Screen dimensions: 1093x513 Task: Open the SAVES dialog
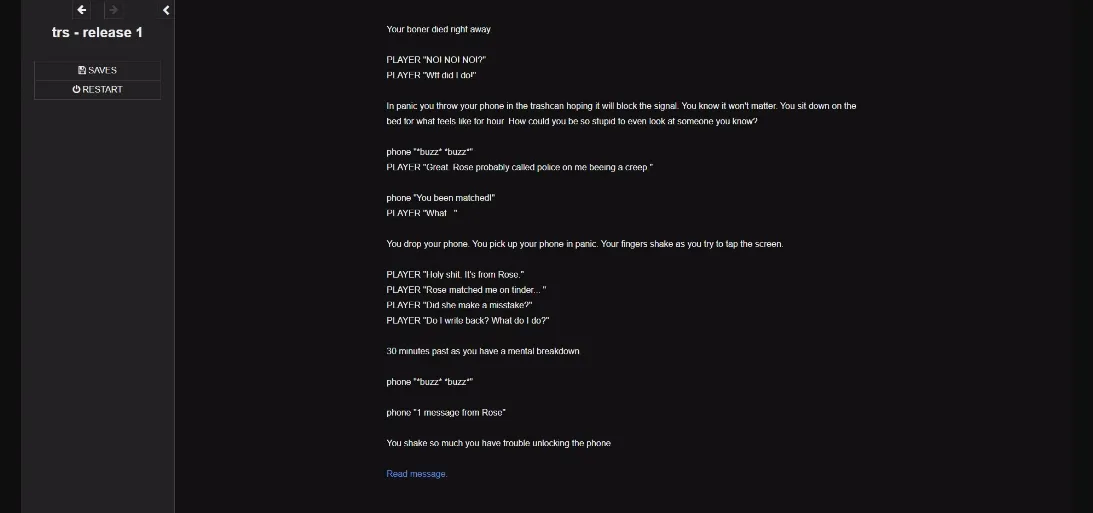coord(97,70)
